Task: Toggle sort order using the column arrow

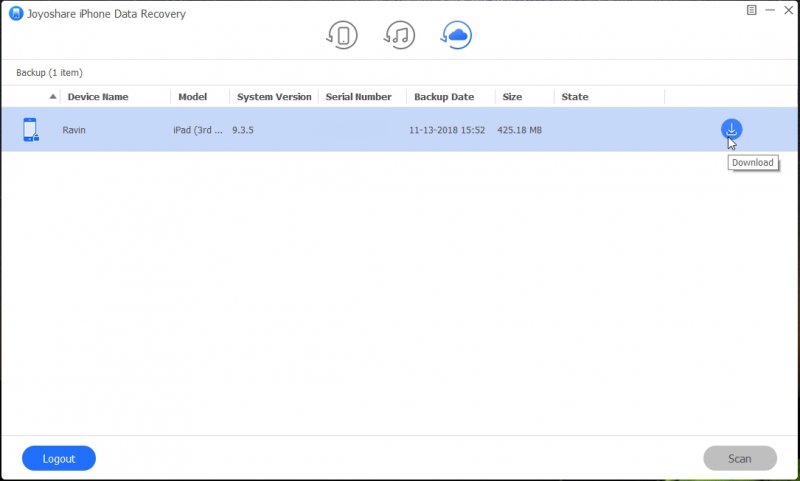Action: [x=53, y=97]
